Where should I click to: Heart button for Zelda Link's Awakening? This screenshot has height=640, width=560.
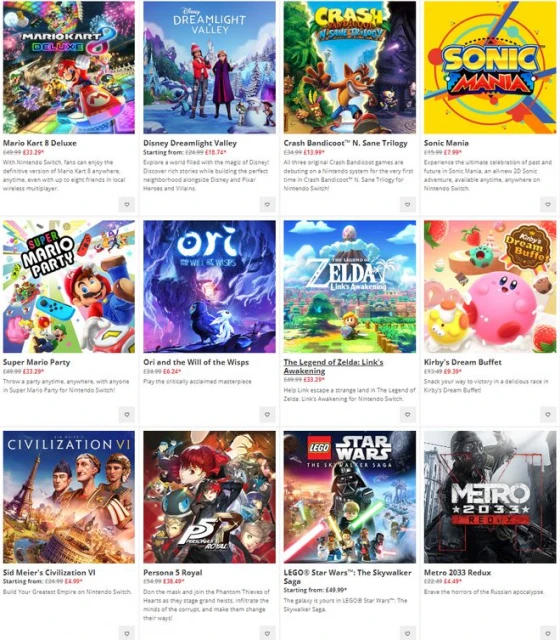coord(407,415)
